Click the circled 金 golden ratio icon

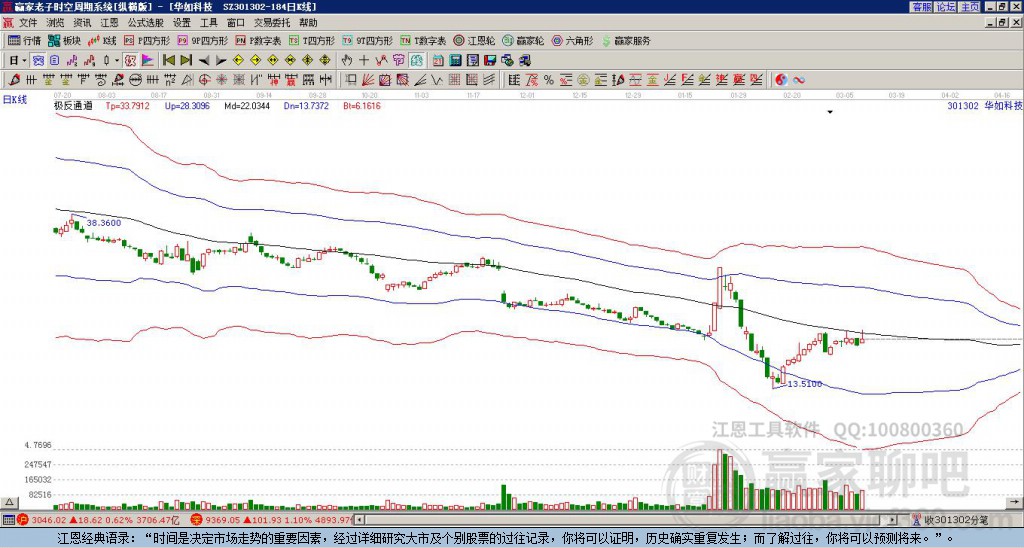click(583, 80)
